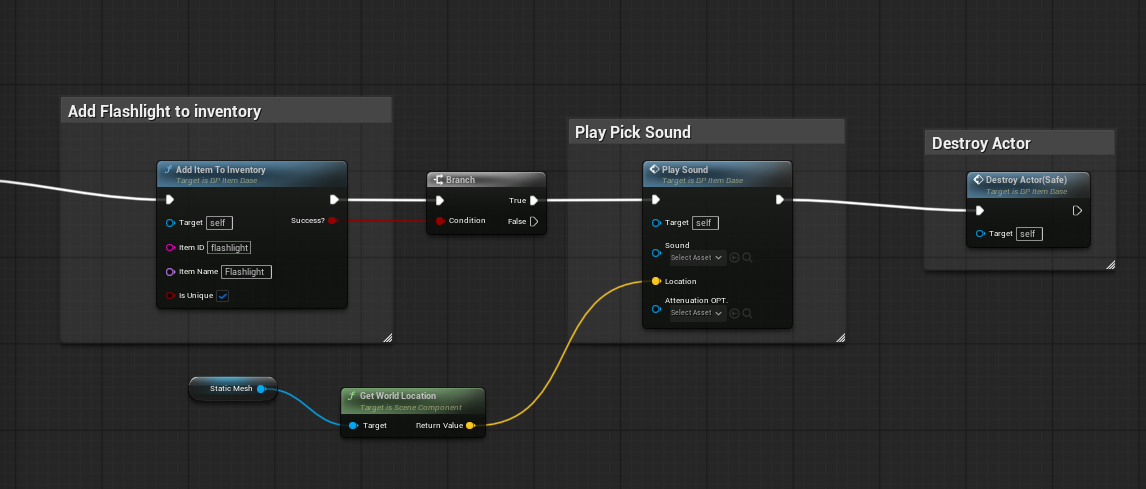Click the Get World Location Target pin
This screenshot has height=489, width=1146.
point(354,425)
